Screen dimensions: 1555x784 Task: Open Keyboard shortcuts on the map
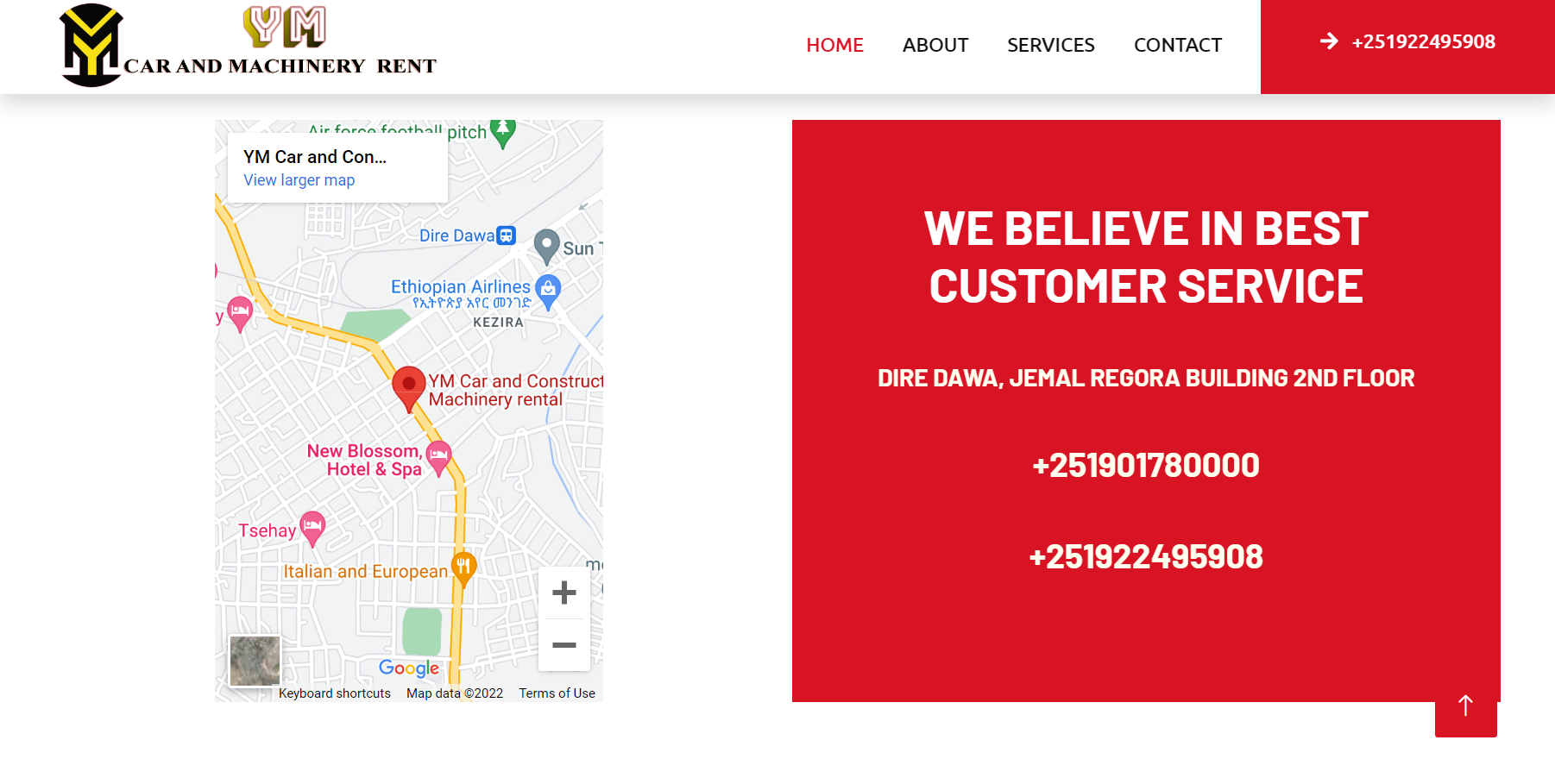pyautogui.click(x=335, y=693)
